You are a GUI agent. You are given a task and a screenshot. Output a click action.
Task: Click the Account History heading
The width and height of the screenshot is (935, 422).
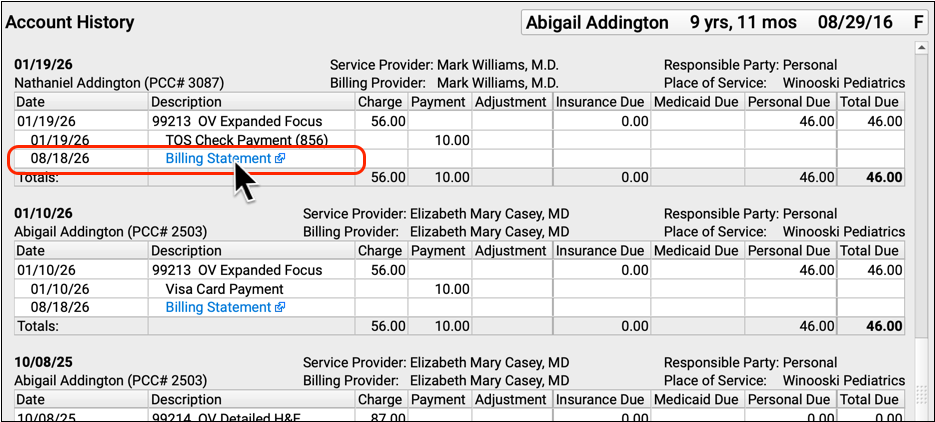69,23
